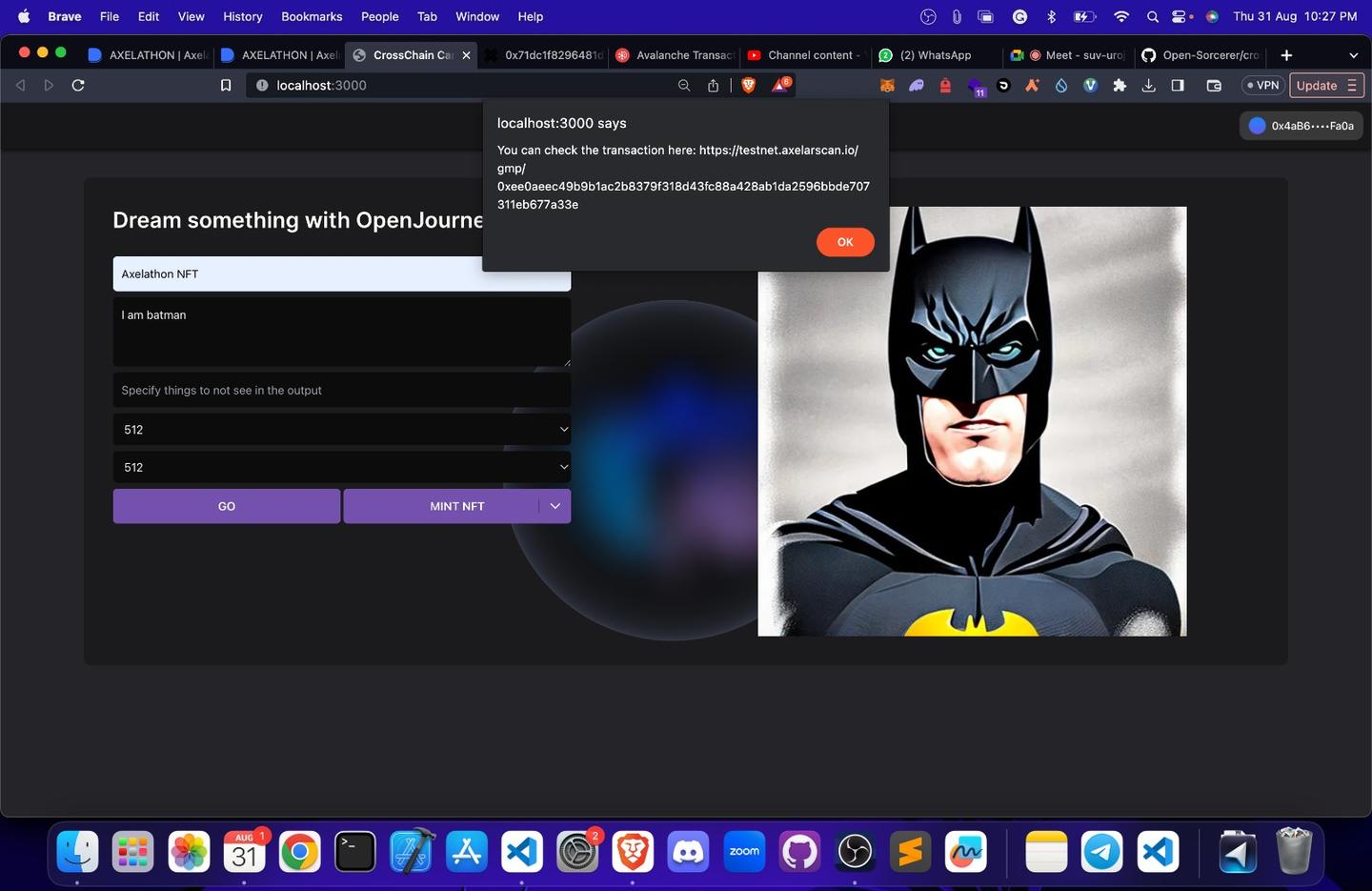Click the Wi-Fi menu bar icon

[x=1121, y=16]
